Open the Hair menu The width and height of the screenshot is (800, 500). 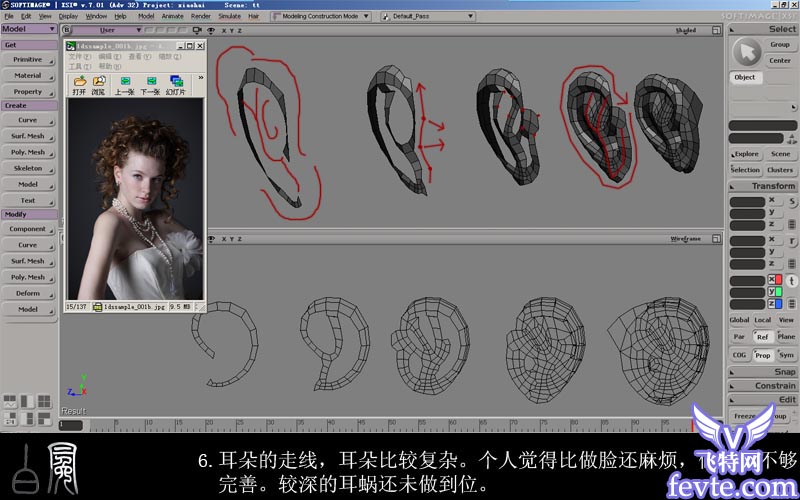254,16
